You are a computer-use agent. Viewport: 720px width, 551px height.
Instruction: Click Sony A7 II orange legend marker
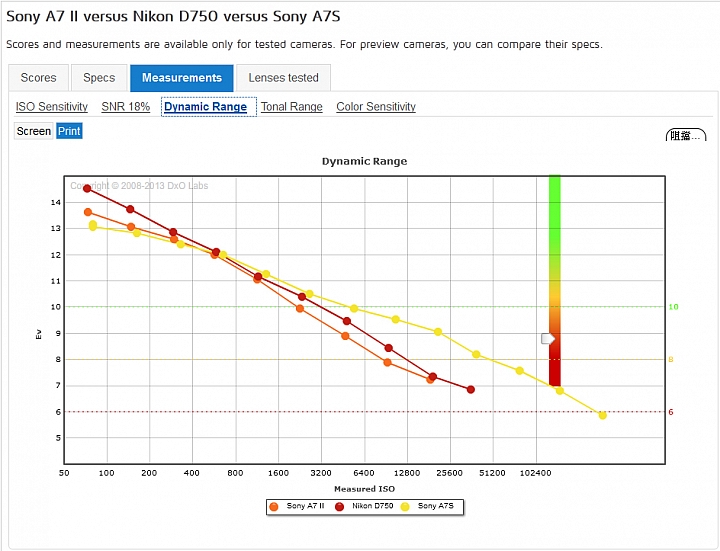(x=274, y=506)
